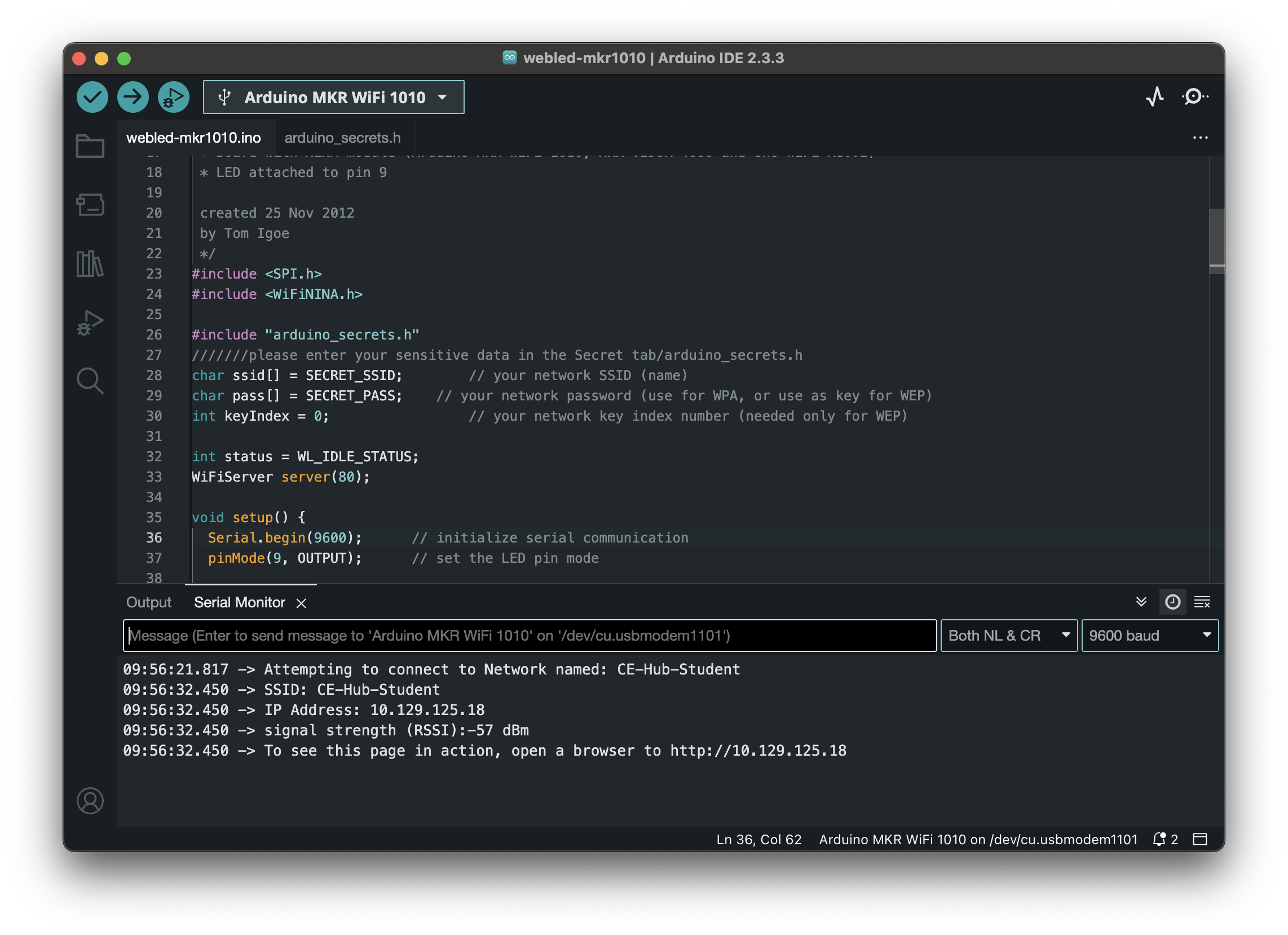1288x935 pixels.
Task: Click the Verify checkmark button
Action: tap(92, 97)
